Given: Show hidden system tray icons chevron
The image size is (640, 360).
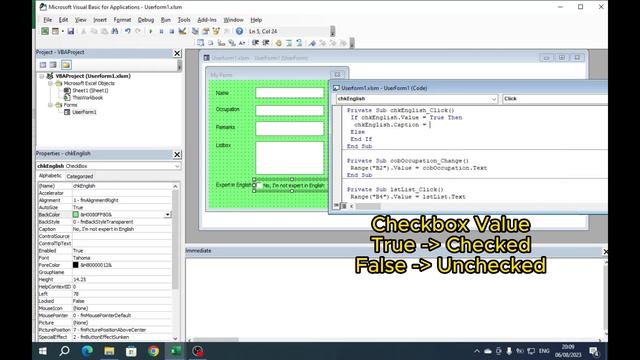Looking at the screenshot, I should pyautogui.click(x=476, y=351).
